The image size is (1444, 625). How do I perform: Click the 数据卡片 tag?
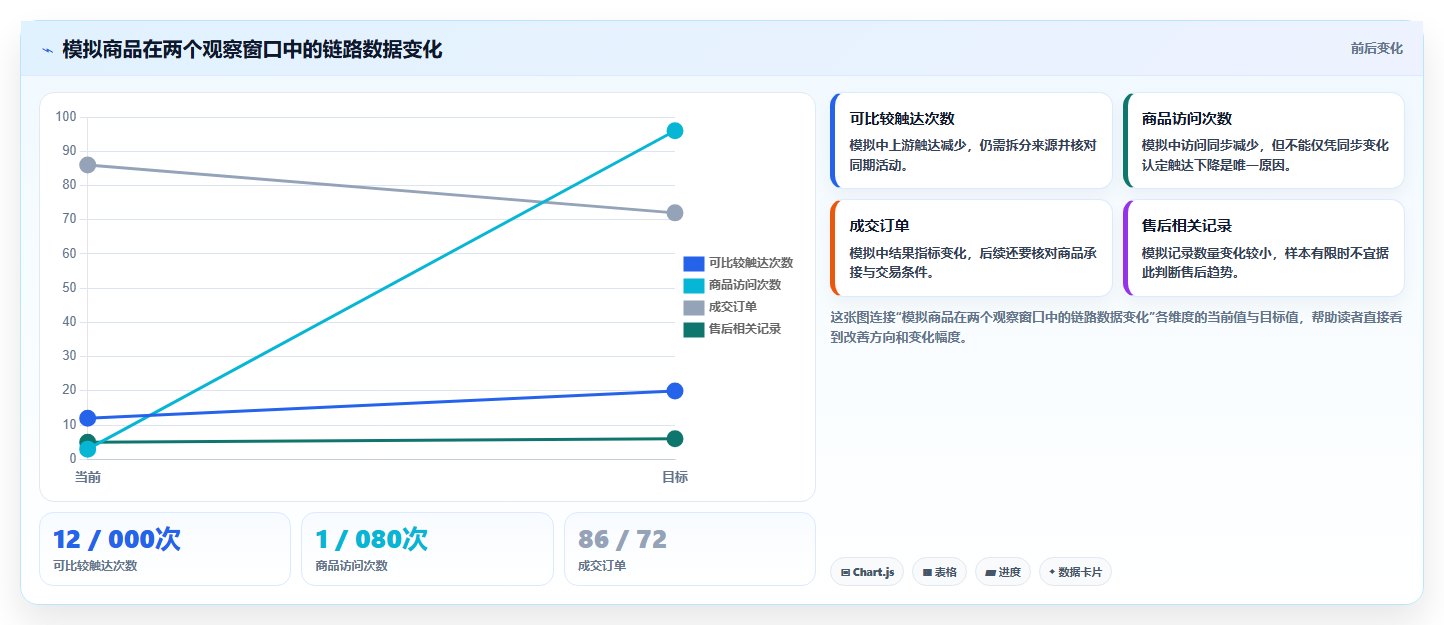(x=1075, y=572)
